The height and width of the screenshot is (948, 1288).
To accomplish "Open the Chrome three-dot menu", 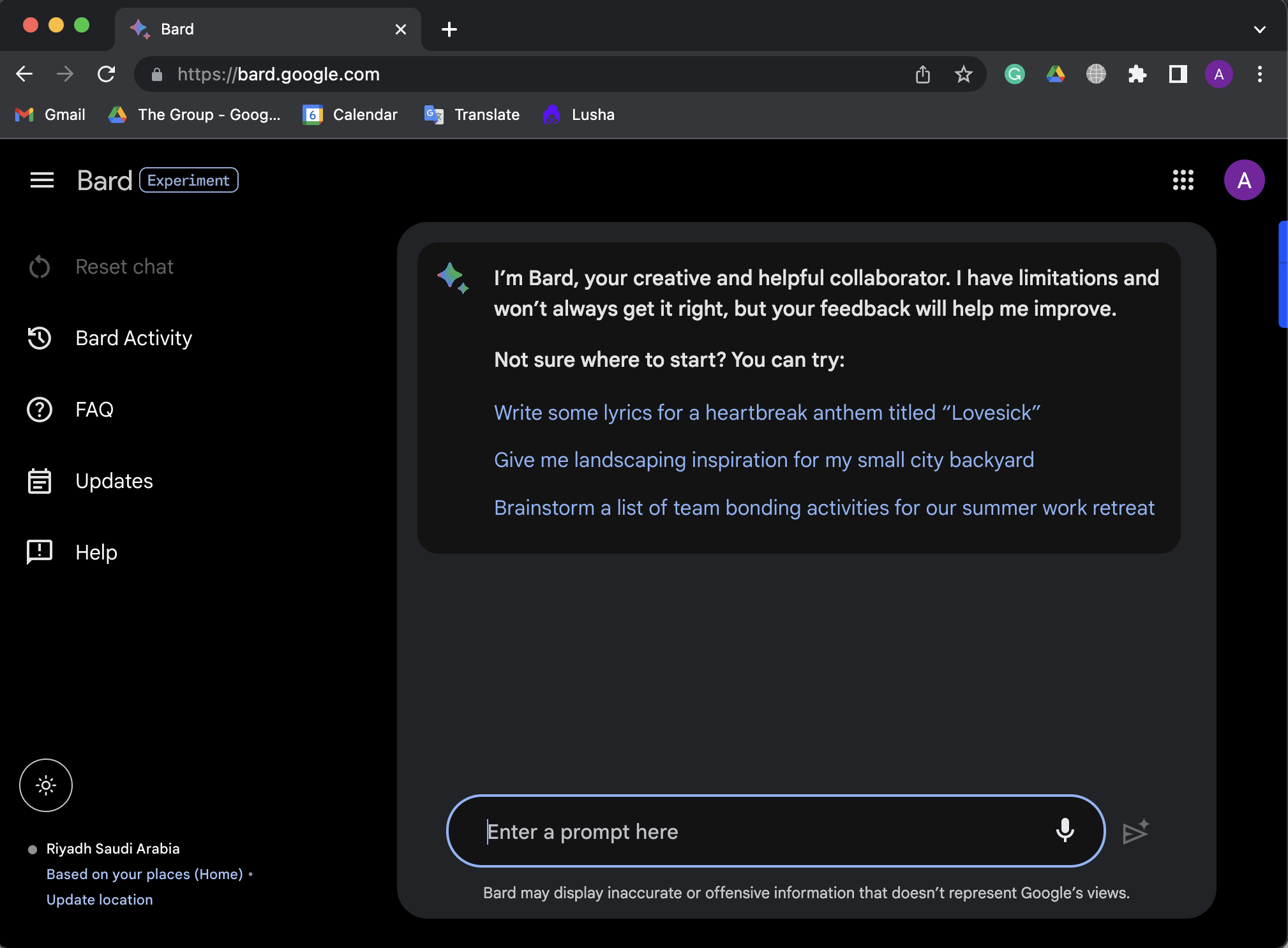I will pyautogui.click(x=1260, y=74).
